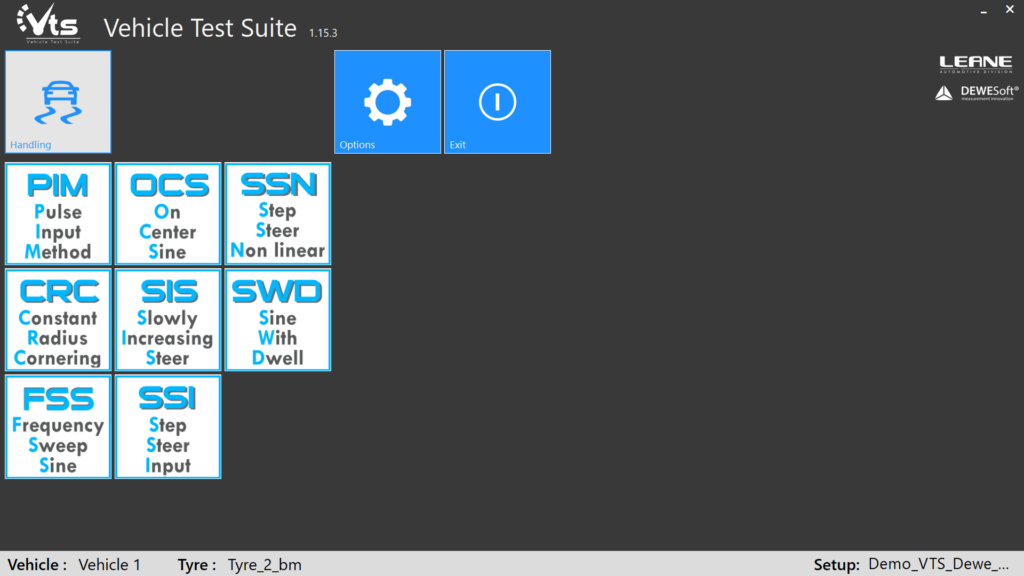Select the OCS On Center Sine test
Image resolution: width=1024 pixels, height=576 pixels.
click(x=168, y=214)
